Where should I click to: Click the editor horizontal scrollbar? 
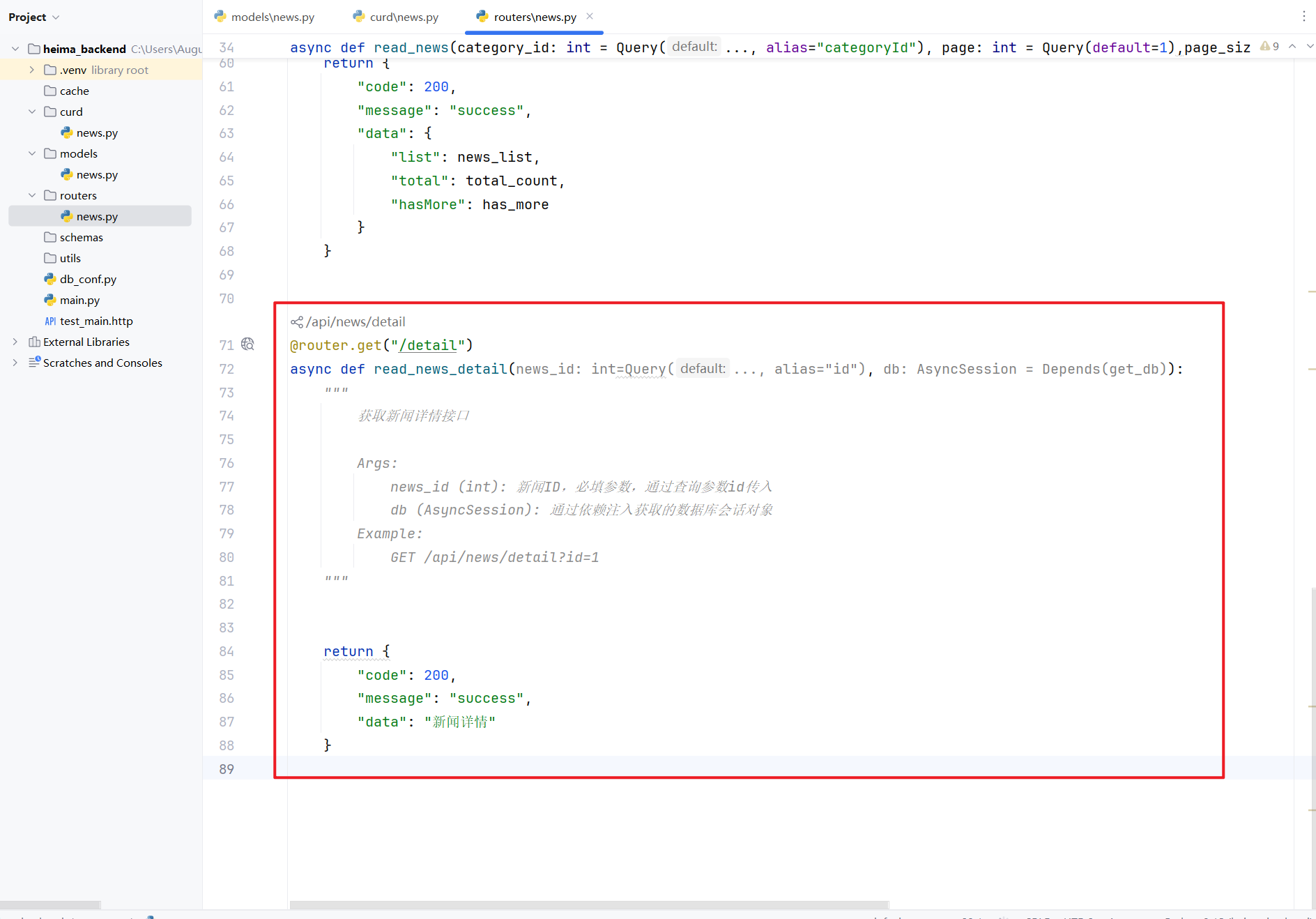click(589, 904)
